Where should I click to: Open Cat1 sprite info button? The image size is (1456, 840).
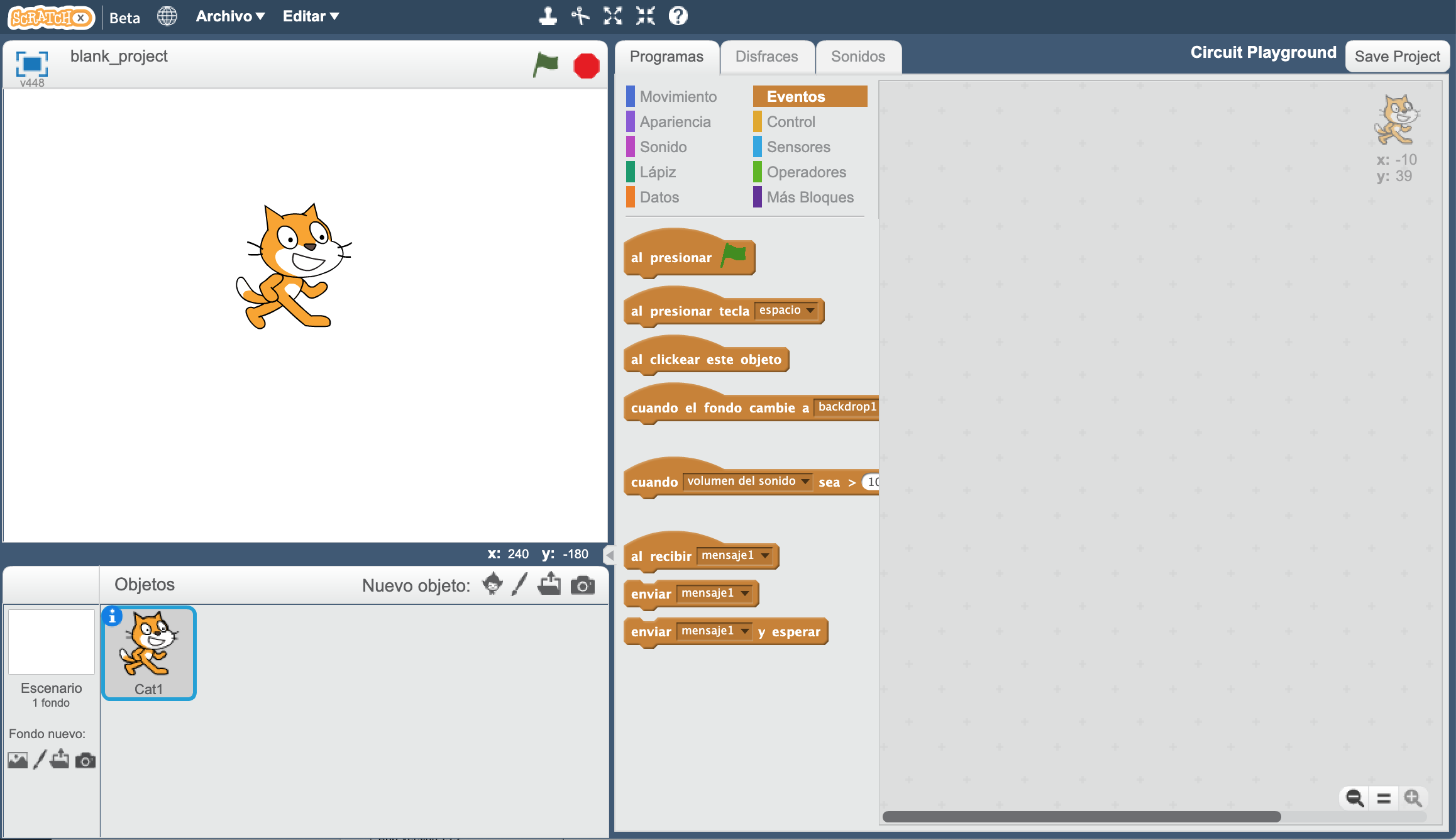[x=113, y=617]
